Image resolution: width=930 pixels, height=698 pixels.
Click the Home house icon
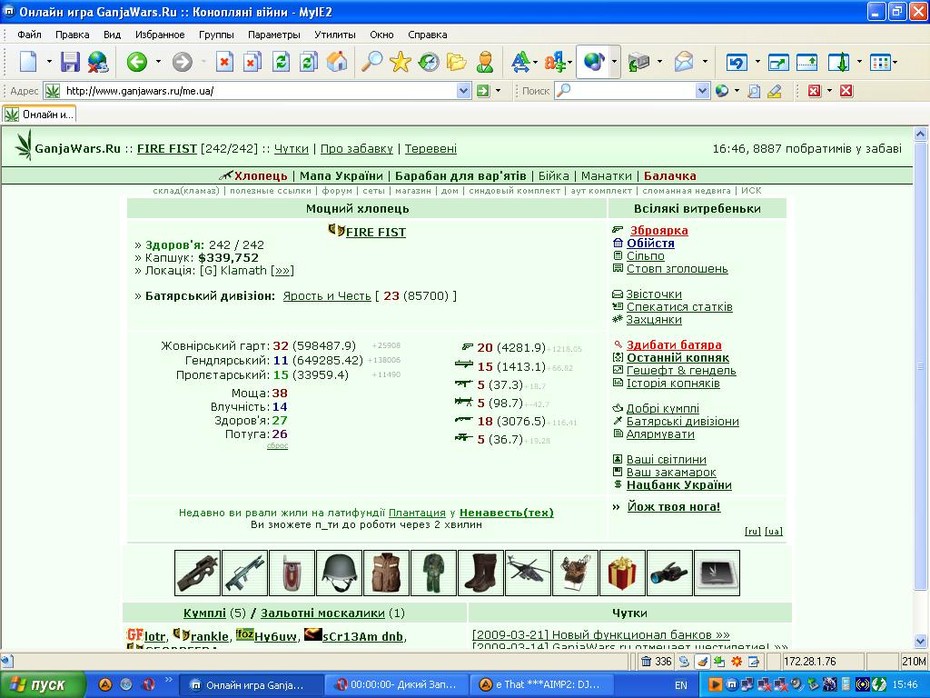point(337,62)
